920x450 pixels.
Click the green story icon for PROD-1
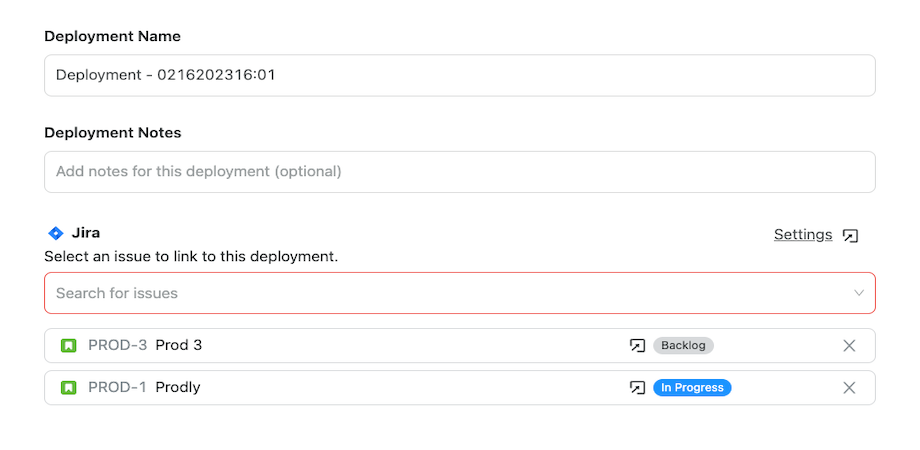click(x=69, y=388)
